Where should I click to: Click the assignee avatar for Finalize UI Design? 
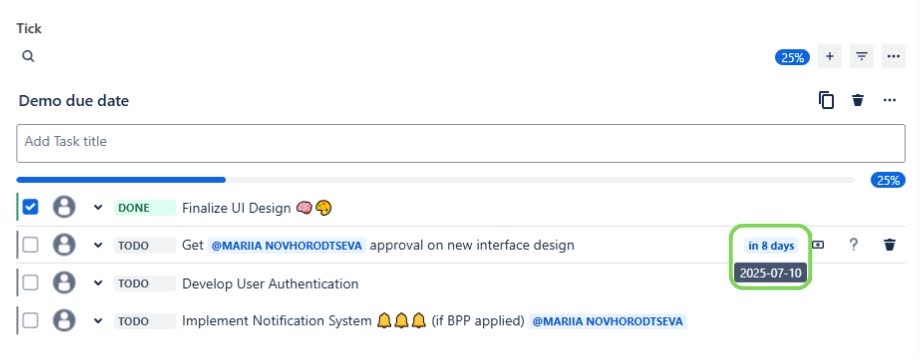64,207
